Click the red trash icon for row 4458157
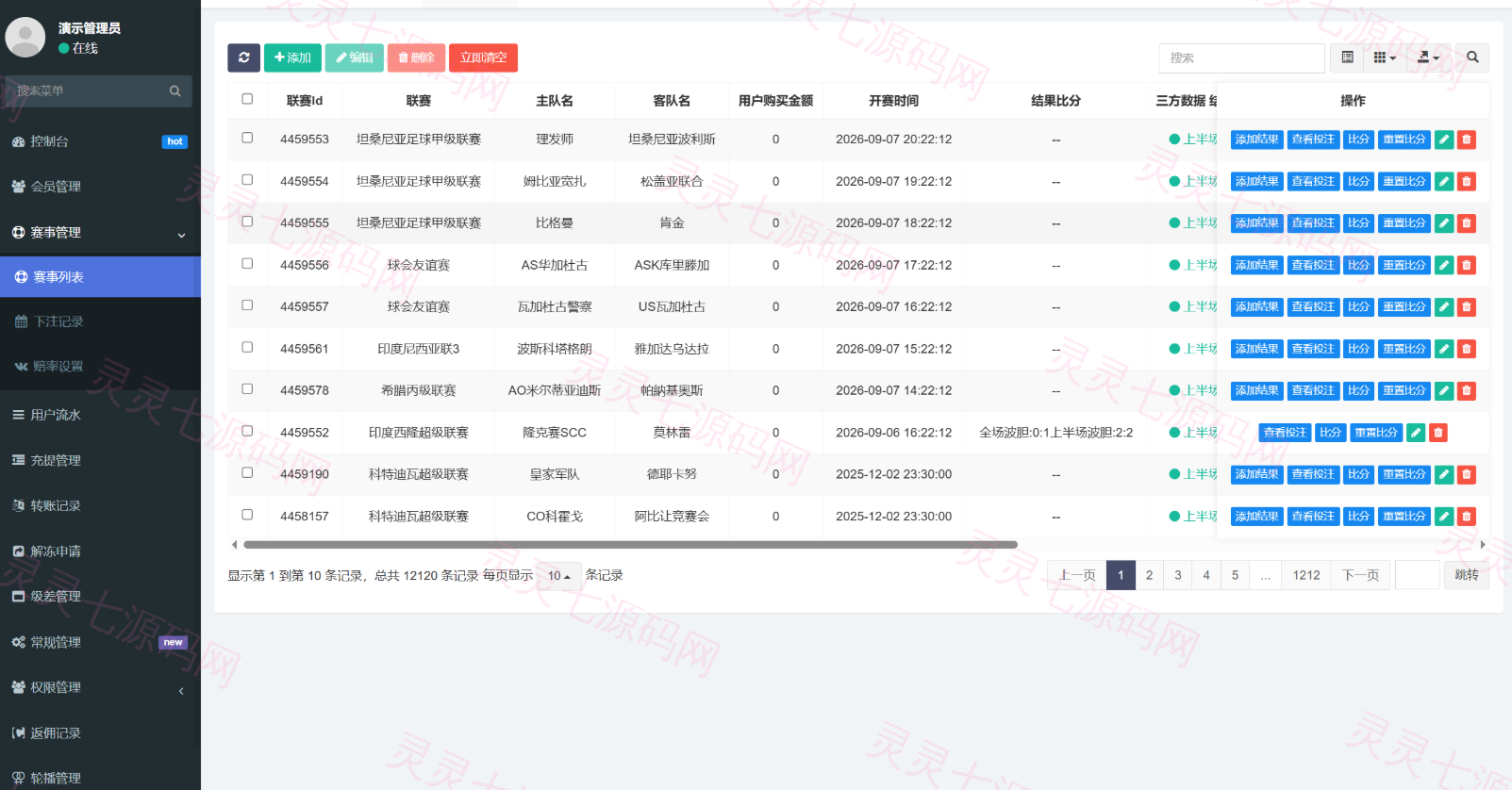Screen dimensions: 1512x790 [x=1467, y=517]
